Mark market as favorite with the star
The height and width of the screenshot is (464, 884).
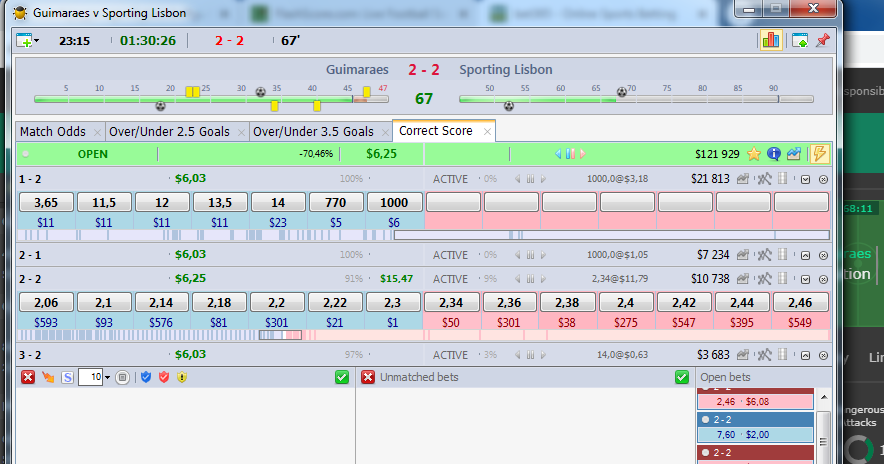(x=753, y=154)
